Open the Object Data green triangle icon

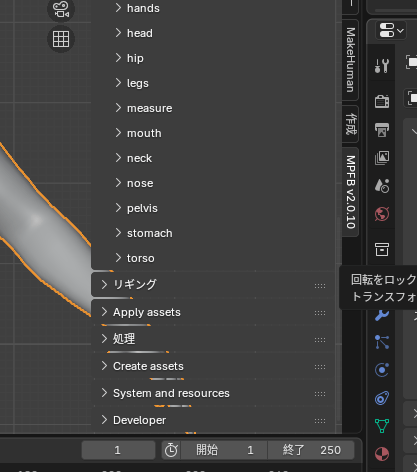(382, 426)
